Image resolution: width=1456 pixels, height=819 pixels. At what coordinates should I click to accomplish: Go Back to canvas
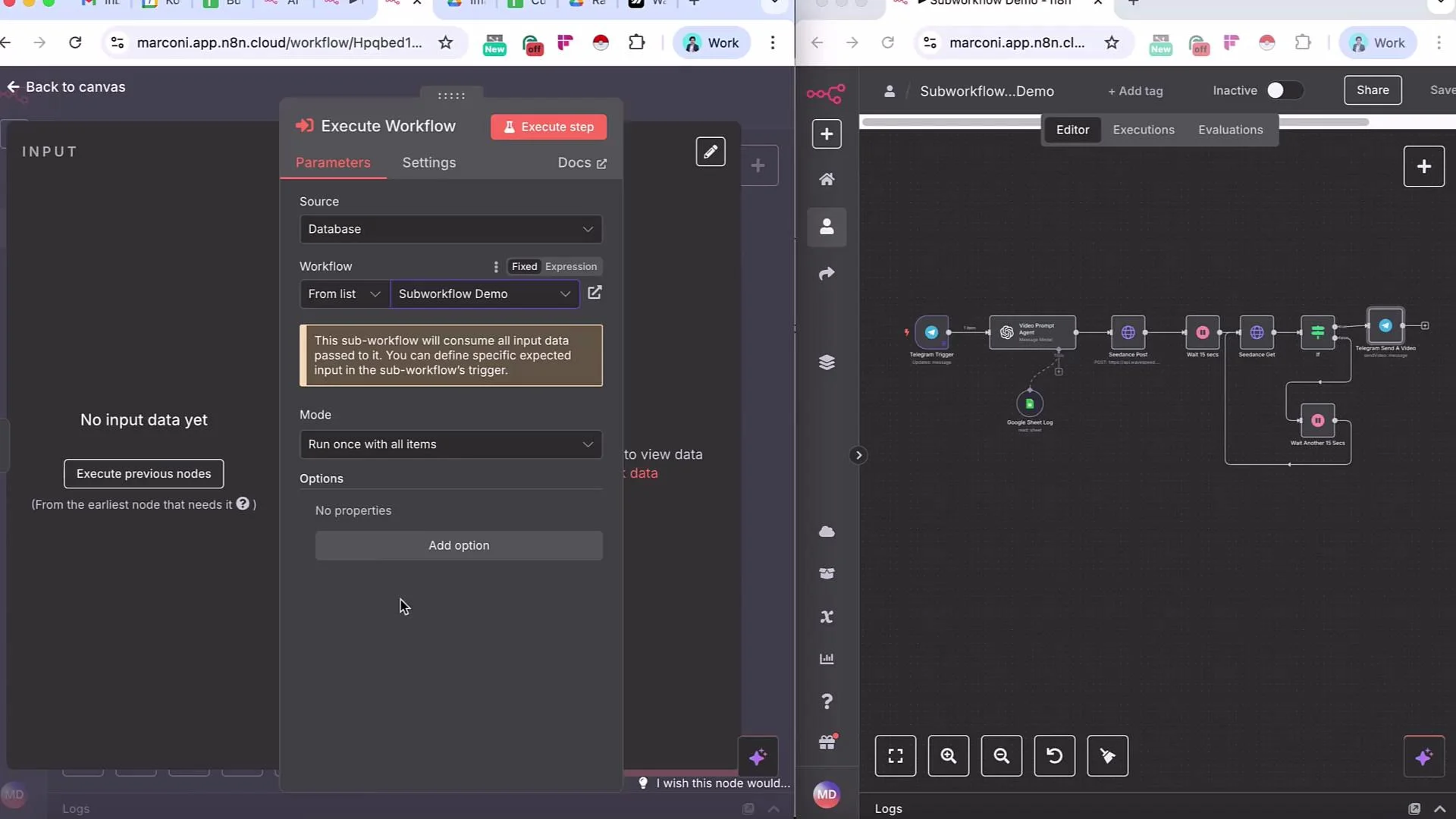click(67, 87)
